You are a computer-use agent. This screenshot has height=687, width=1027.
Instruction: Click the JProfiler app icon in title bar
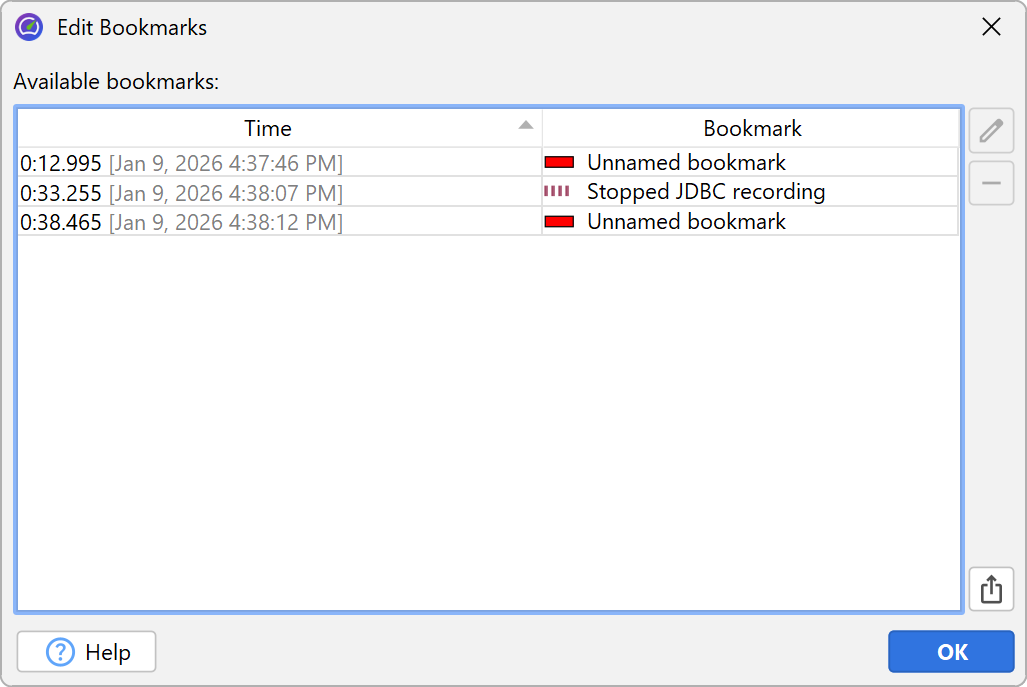pos(29,27)
